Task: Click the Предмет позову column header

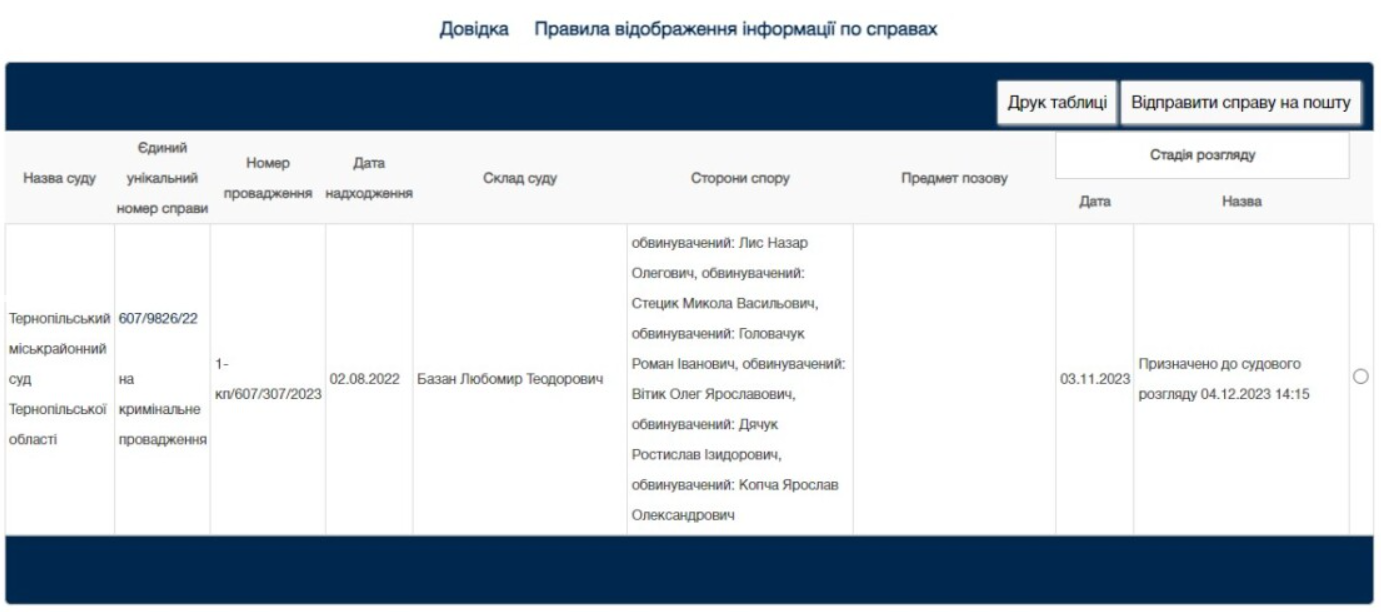Action: [953, 178]
